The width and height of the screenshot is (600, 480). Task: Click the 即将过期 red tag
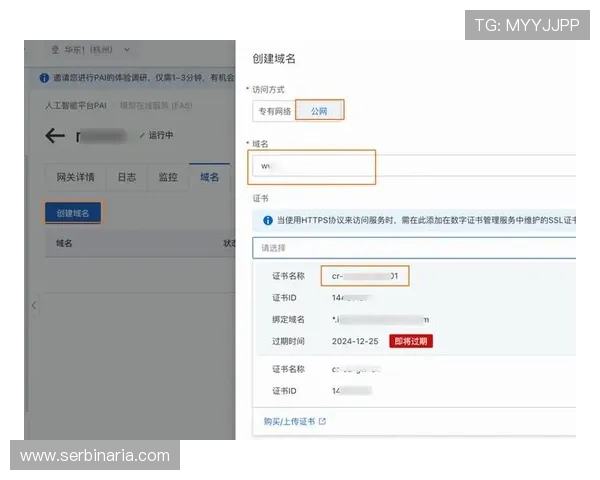(x=411, y=341)
